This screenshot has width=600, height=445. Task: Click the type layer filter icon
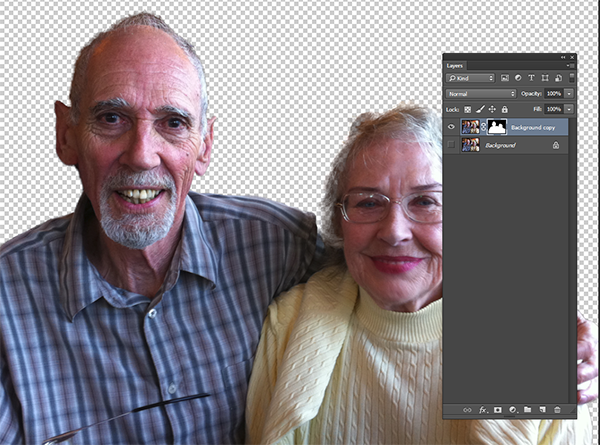coord(530,78)
